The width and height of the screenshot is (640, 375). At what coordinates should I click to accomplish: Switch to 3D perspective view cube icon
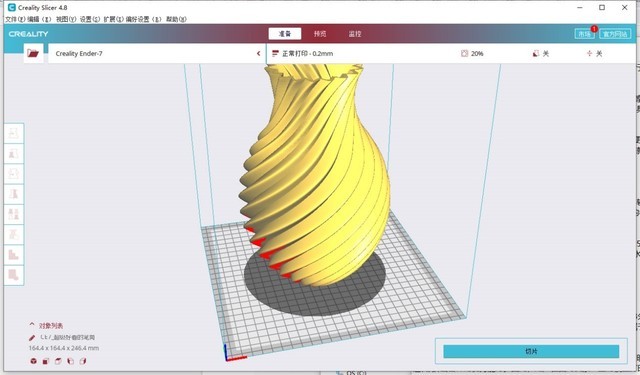tap(33, 361)
